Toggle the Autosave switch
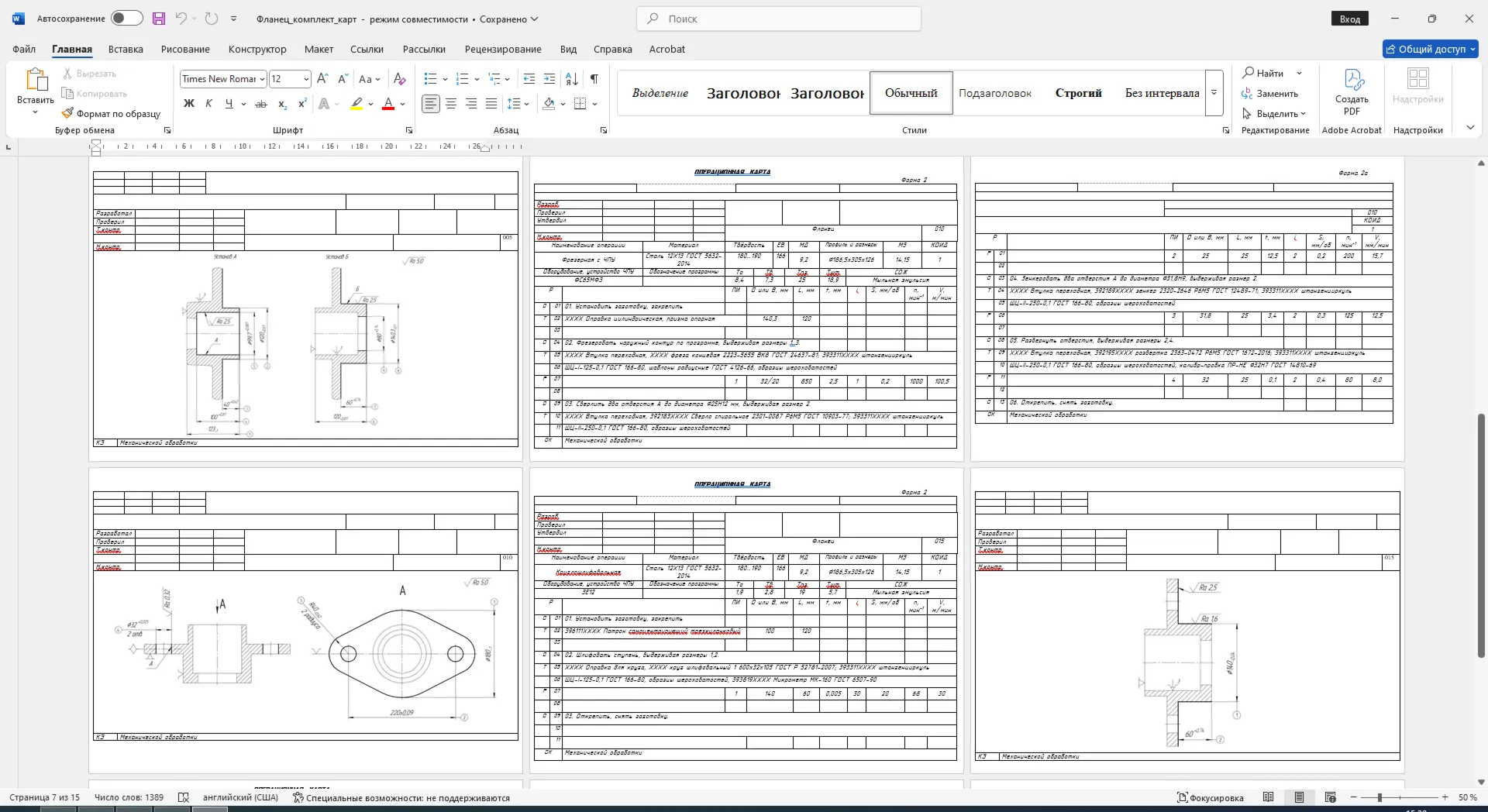The image size is (1488, 812). [x=126, y=19]
